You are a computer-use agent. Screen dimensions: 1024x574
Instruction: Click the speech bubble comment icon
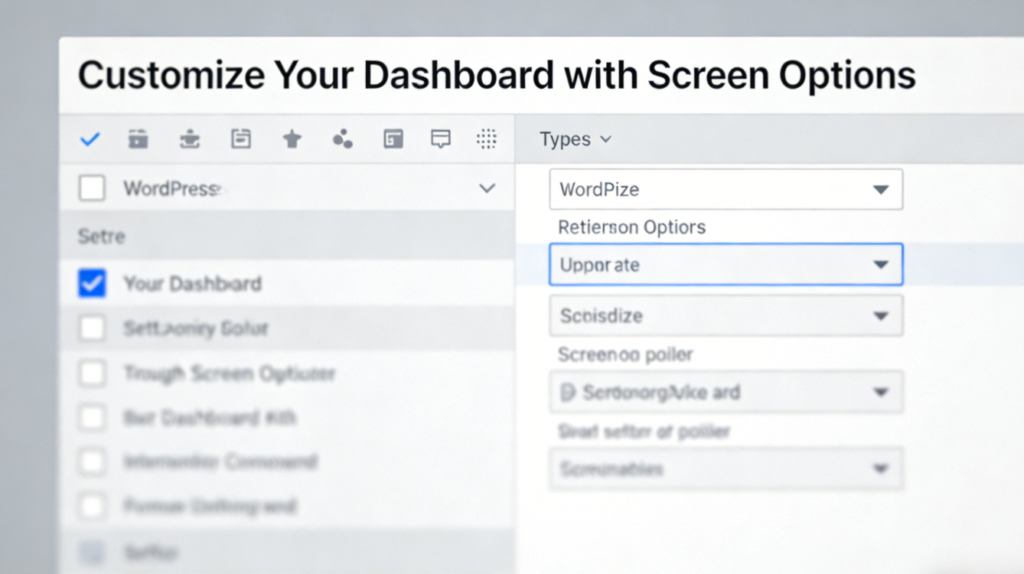tap(440, 140)
